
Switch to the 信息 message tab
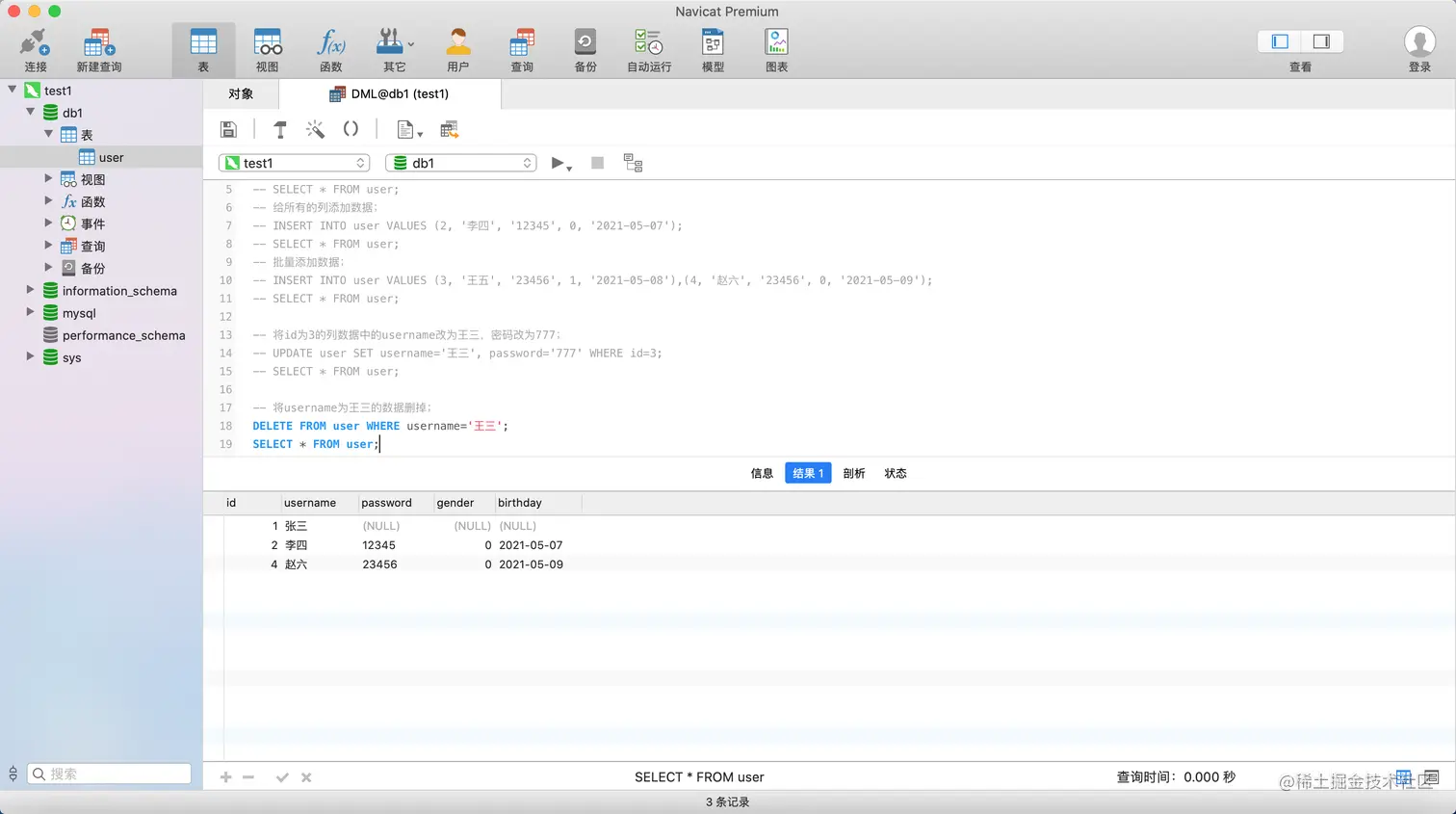(762, 473)
